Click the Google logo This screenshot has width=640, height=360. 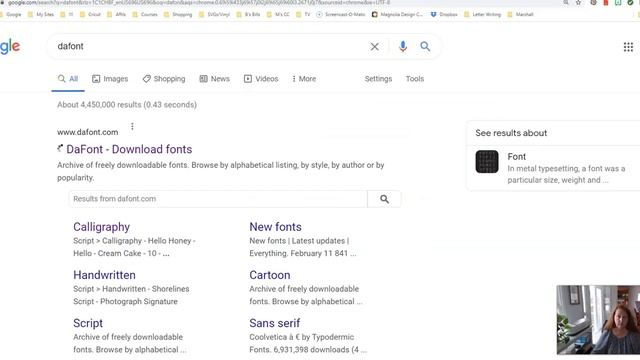[10, 47]
